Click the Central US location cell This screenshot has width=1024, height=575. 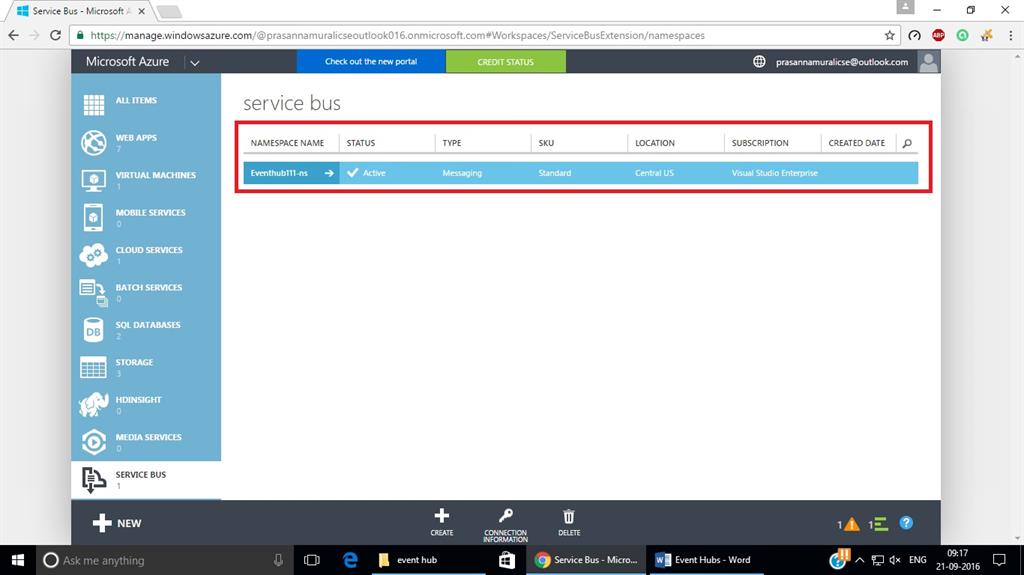(x=654, y=173)
